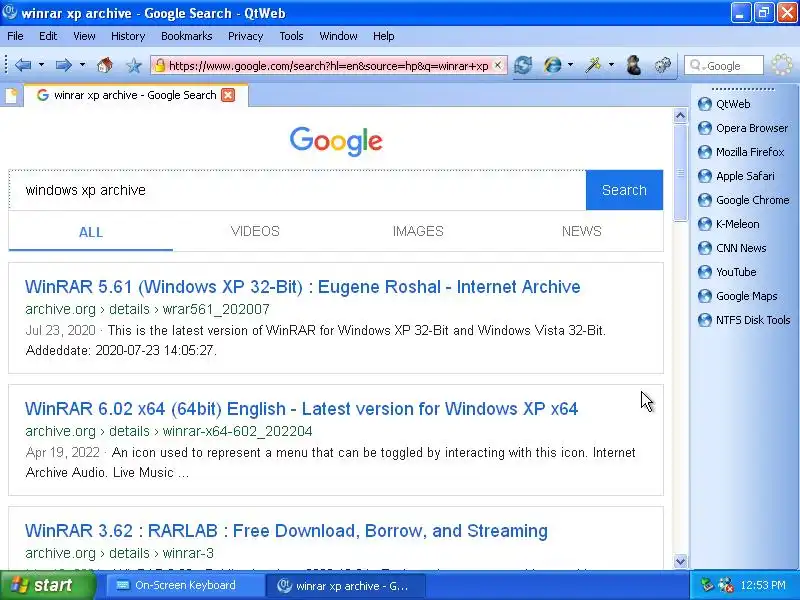Open Opera Browser bookmark in sidebar
Image resolution: width=800 pixels, height=600 pixels.
coord(743,128)
